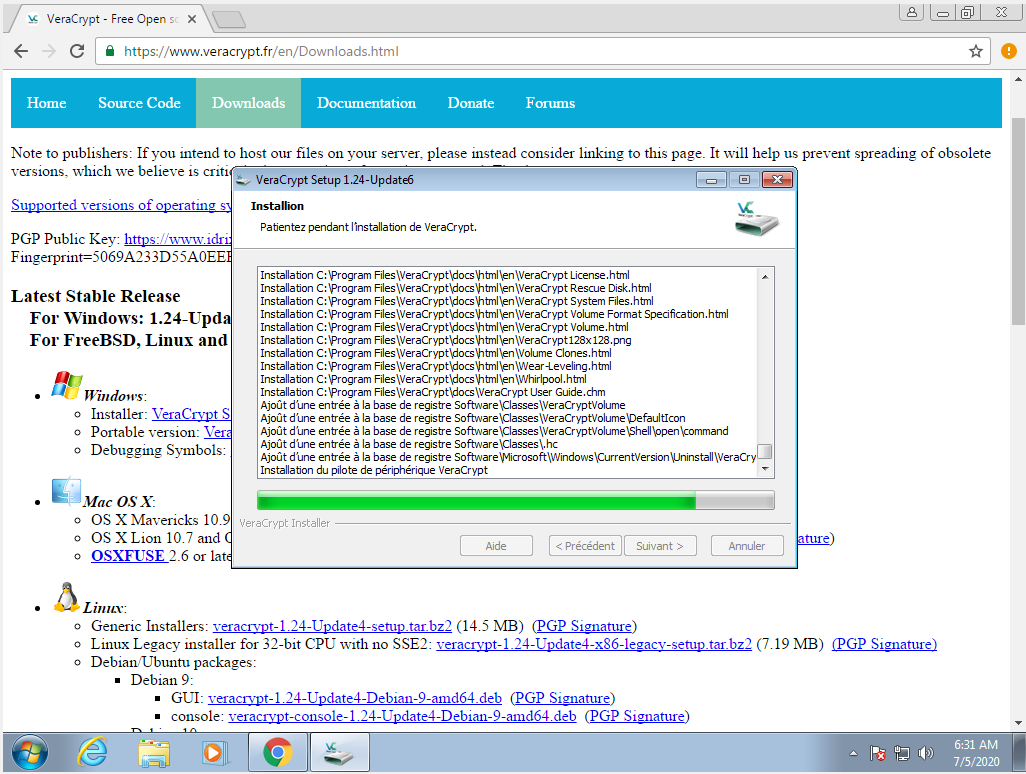
Task: Open the Windows Start menu
Action: [x=28, y=752]
